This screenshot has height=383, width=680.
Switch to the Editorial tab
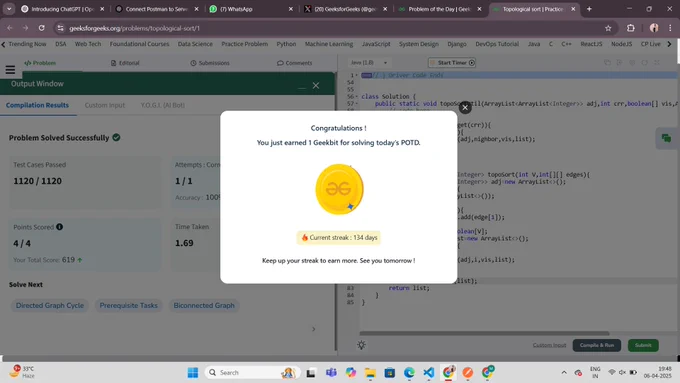(125, 63)
